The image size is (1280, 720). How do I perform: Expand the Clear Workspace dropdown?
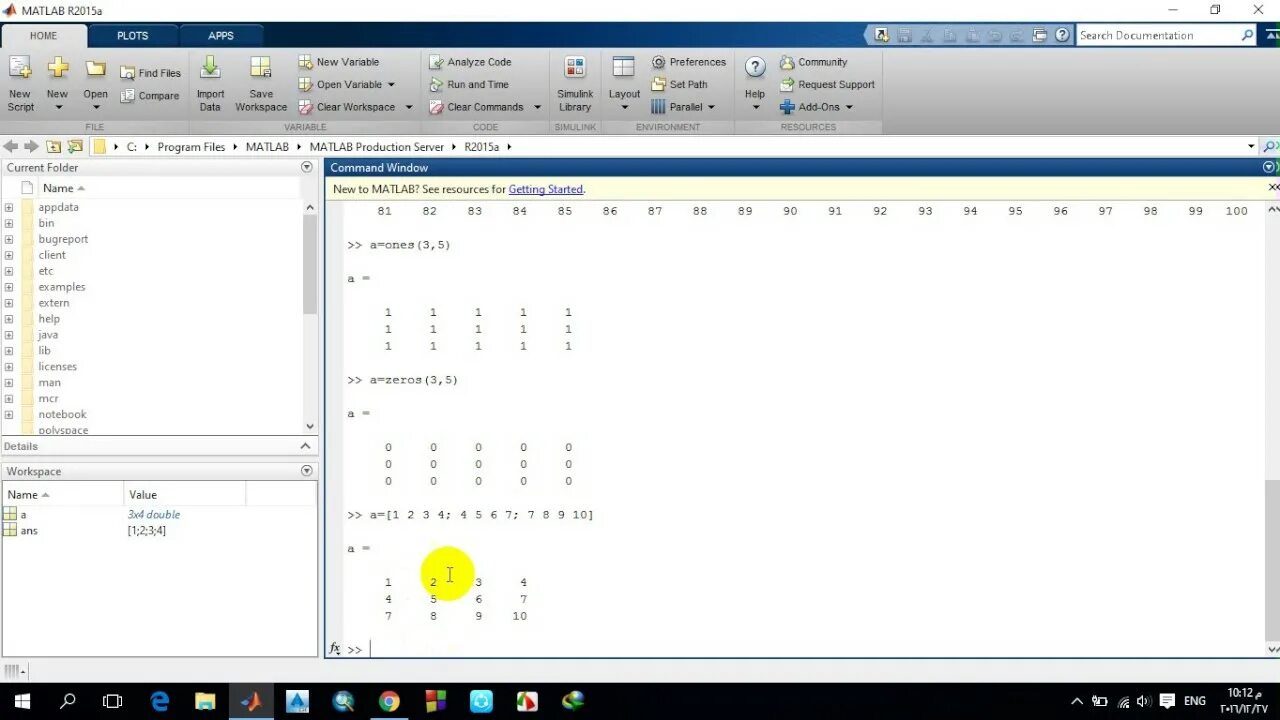(x=407, y=107)
